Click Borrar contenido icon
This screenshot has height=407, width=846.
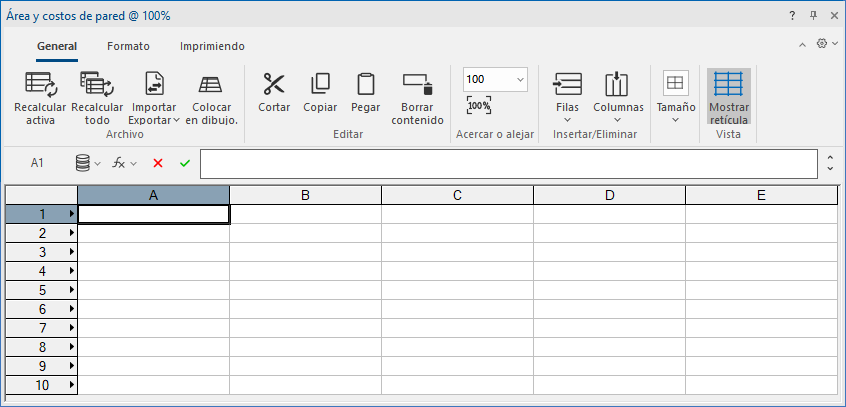point(417,84)
